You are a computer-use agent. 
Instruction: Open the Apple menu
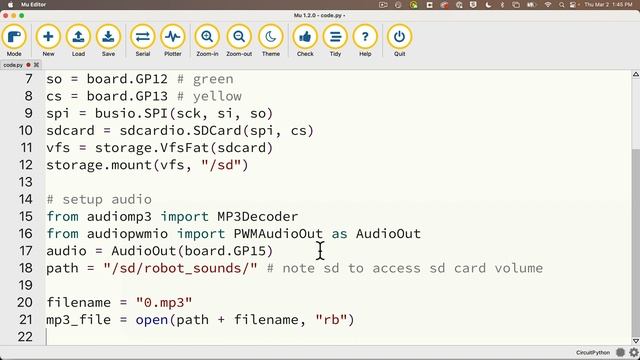tap(10, 4)
